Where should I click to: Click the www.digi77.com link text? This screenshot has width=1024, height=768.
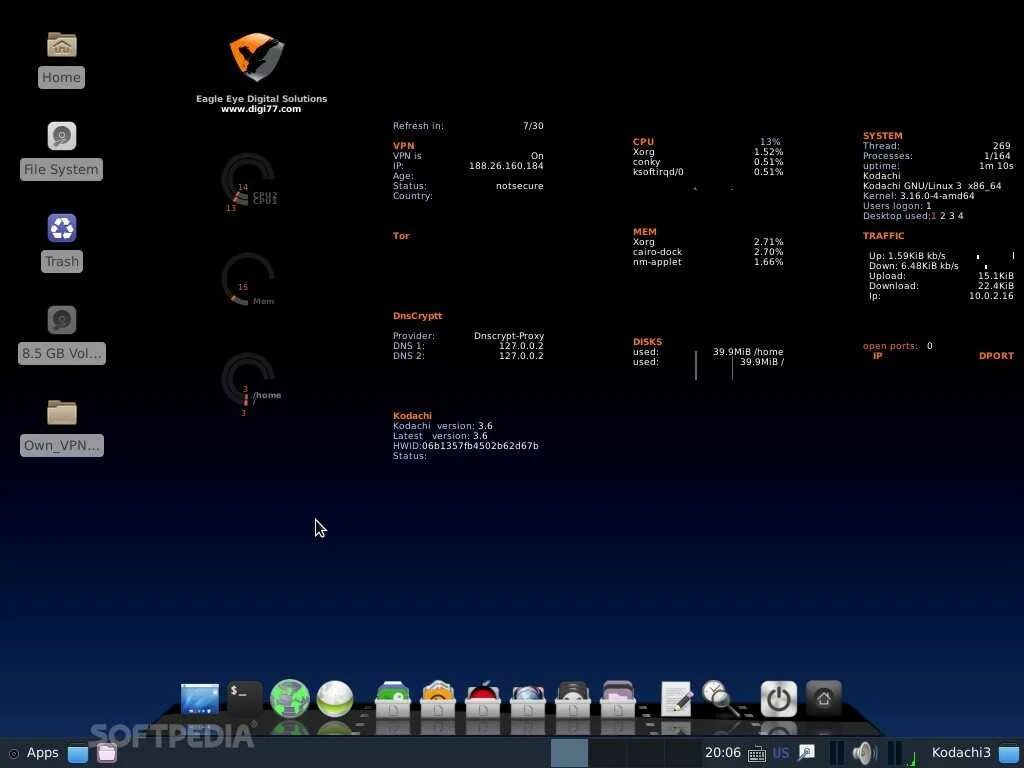point(261,109)
